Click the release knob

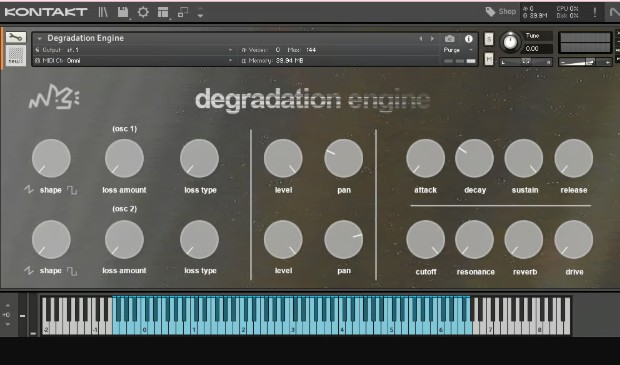click(x=574, y=158)
